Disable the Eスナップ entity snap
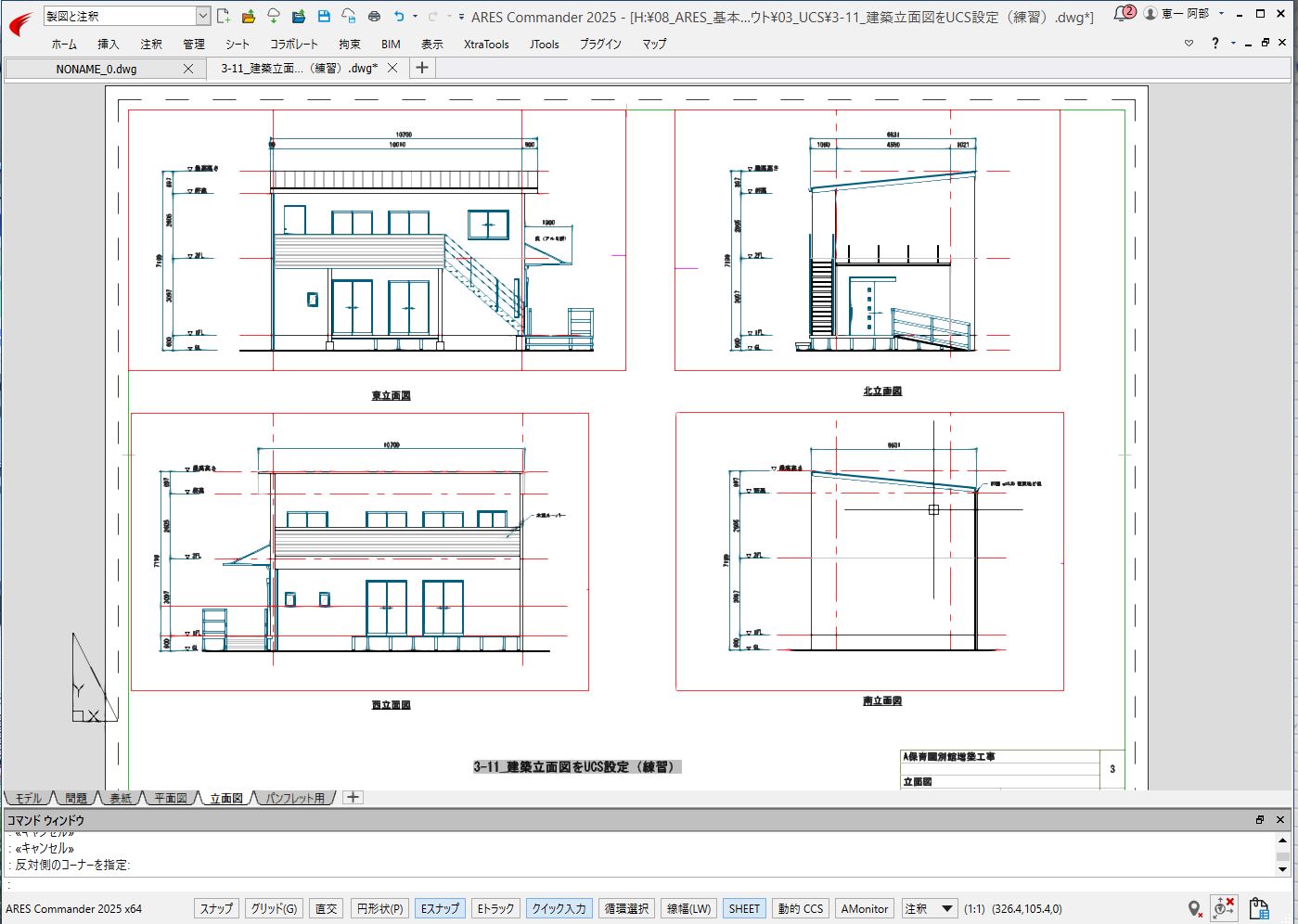The width and height of the screenshot is (1298, 924). (440, 908)
